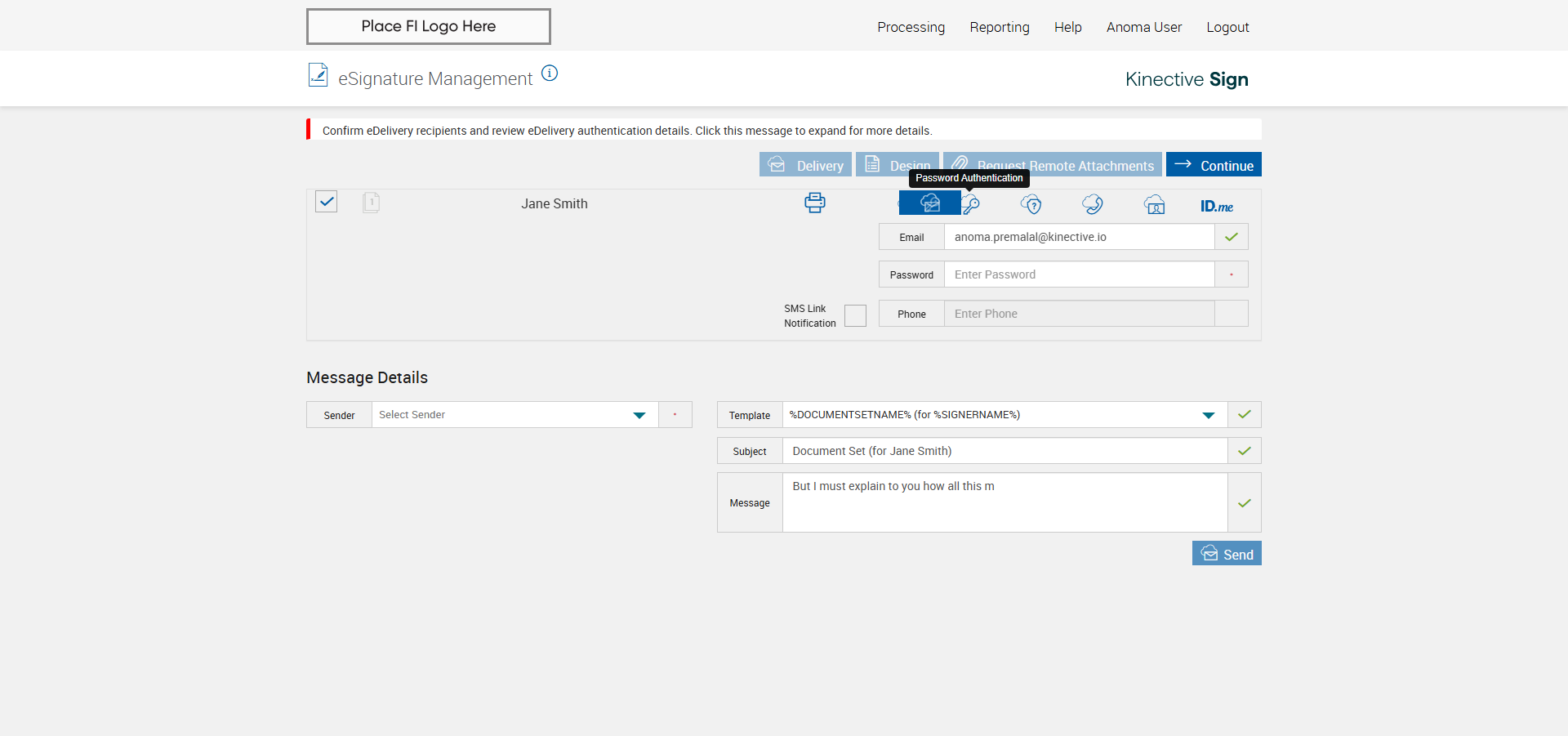Viewport: 1568px width, 736px height.
Task: Enable the SMS Link Notification checkbox
Action: pyautogui.click(x=855, y=315)
